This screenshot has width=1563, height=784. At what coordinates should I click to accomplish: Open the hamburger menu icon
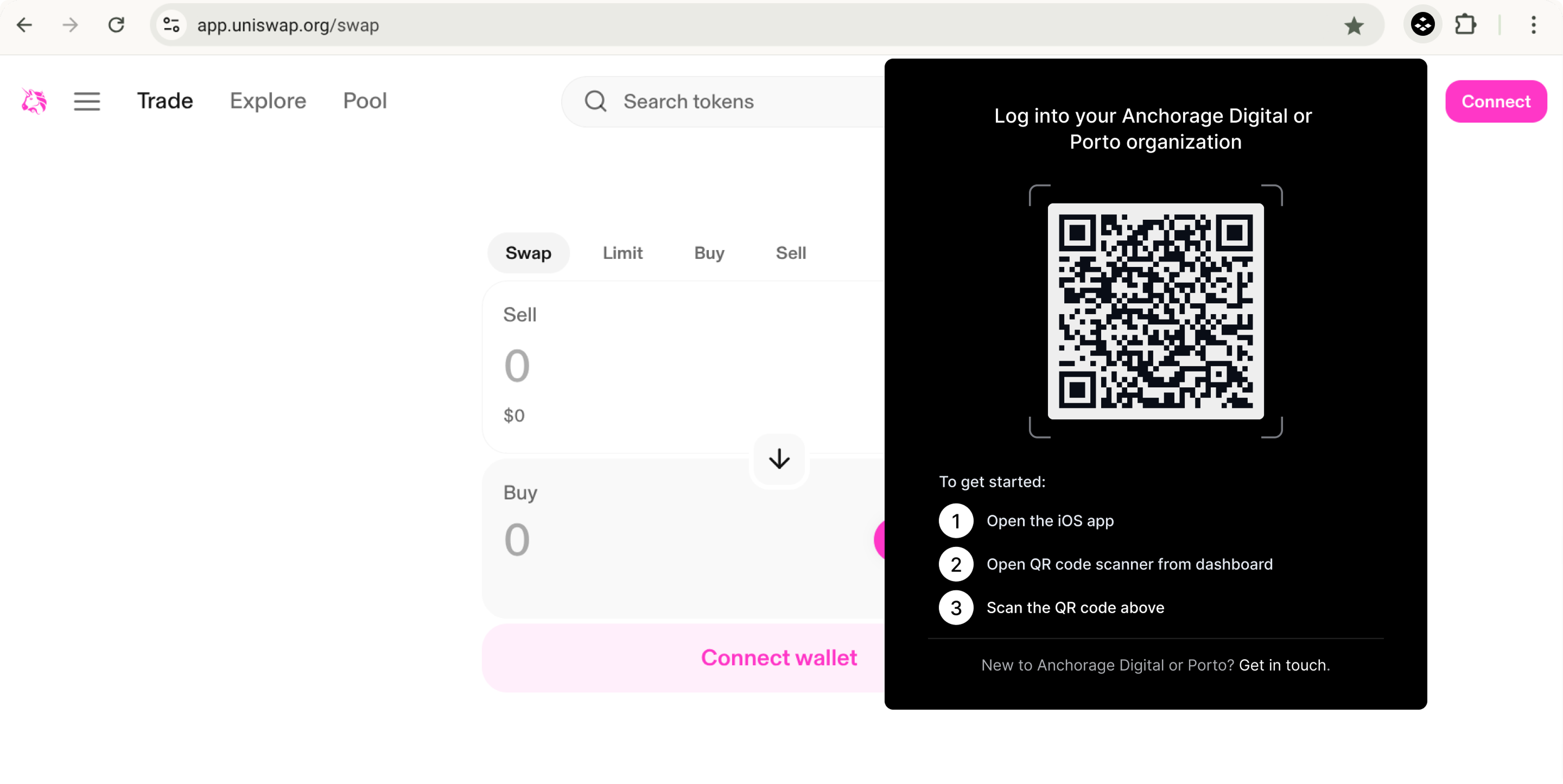tap(87, 101)
